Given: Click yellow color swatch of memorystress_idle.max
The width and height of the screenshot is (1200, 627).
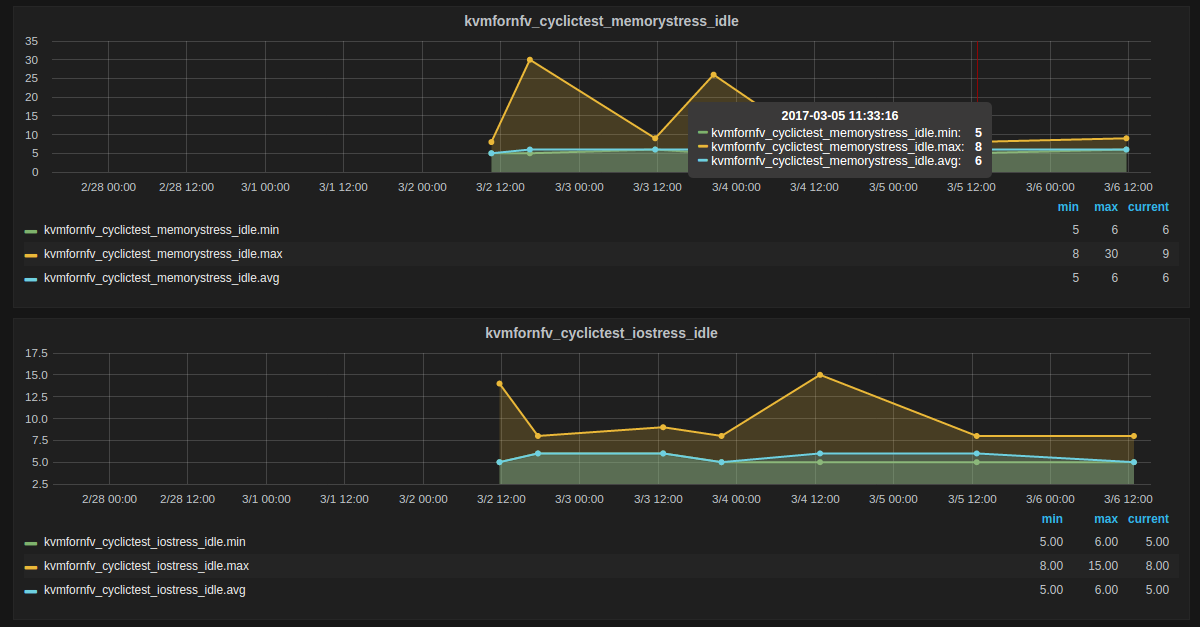Looking at the screenshot, I should (31, 255).
